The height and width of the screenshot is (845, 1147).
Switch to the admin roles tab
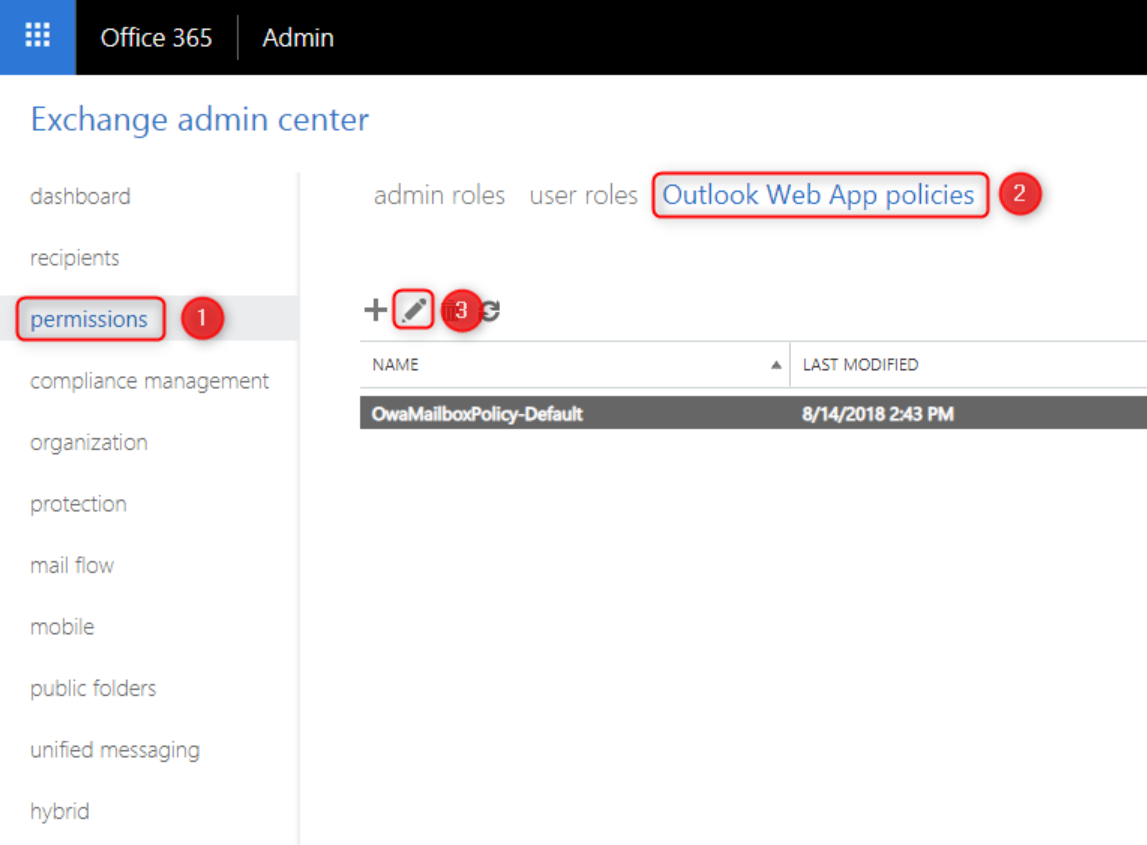point(439,195)
